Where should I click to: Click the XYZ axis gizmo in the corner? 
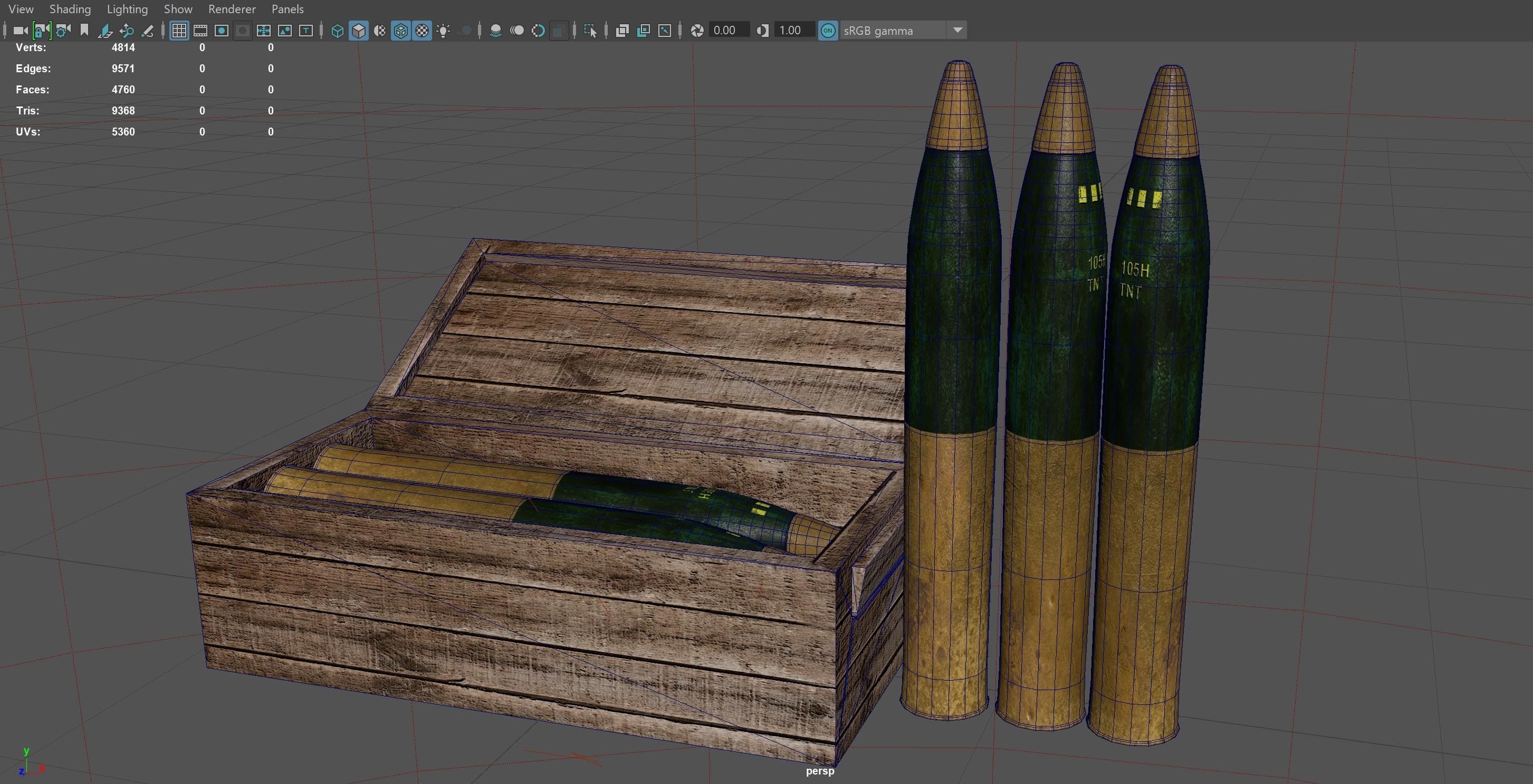(31, 762)
